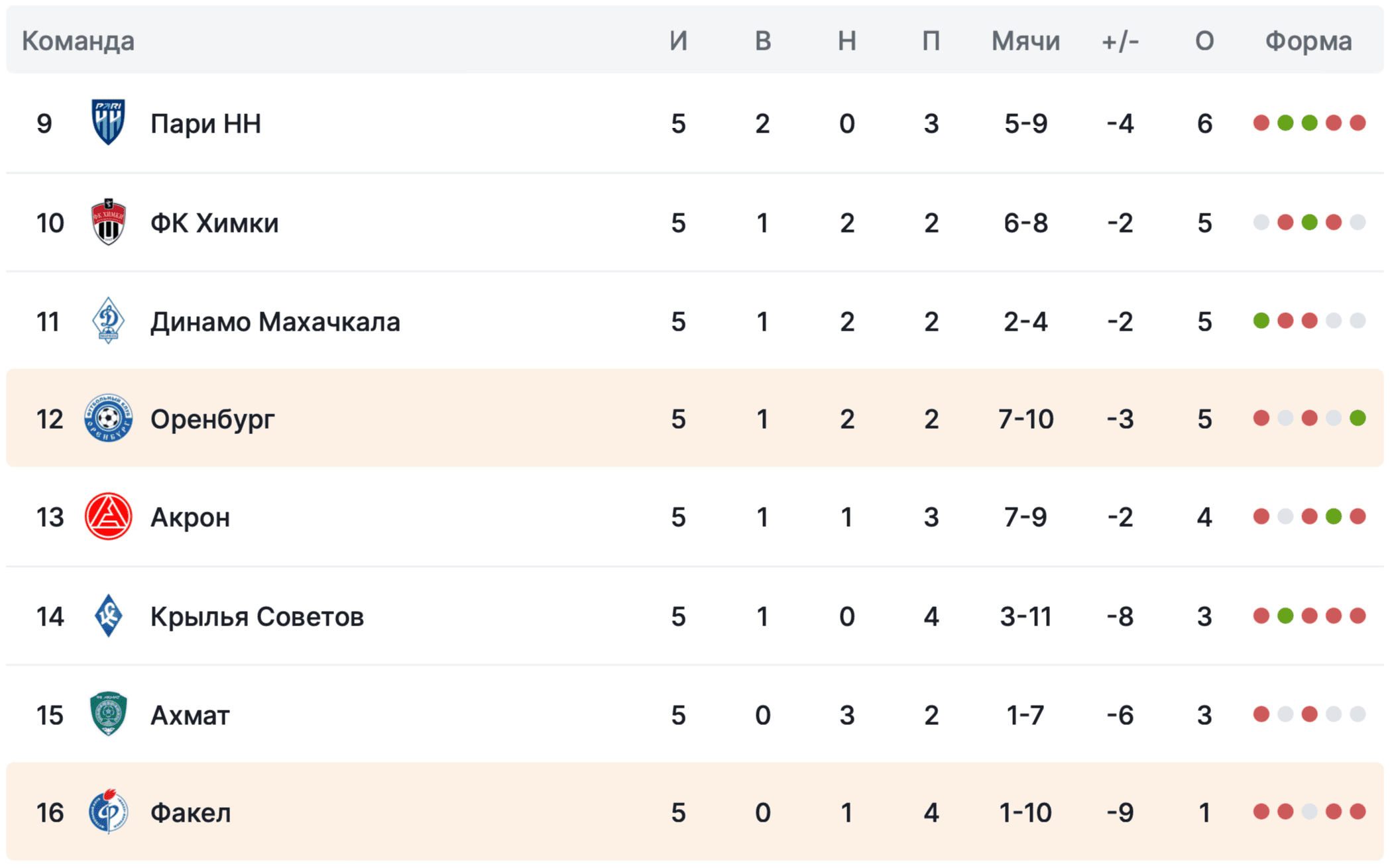Screen dimensions: 1392x868
Task: Click the Пари НН club crest
Action: [x=108, y=123]
